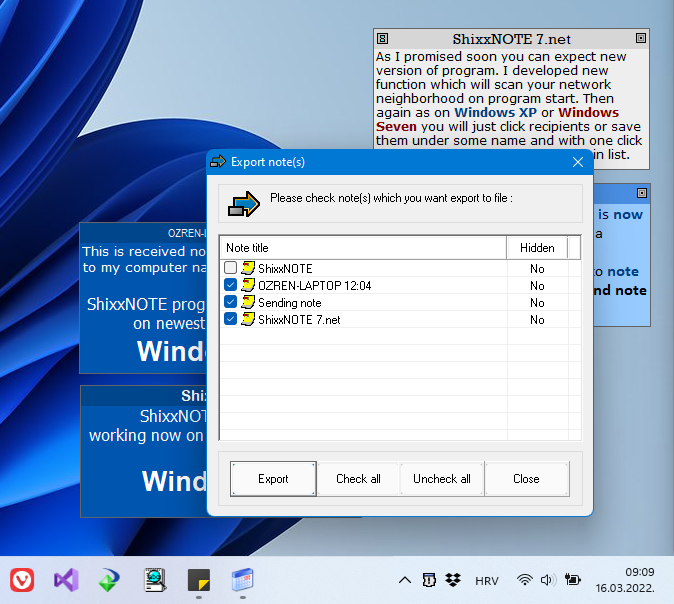Open volume speaker tray icon
The image size is (674, 604).
point(548,580)
